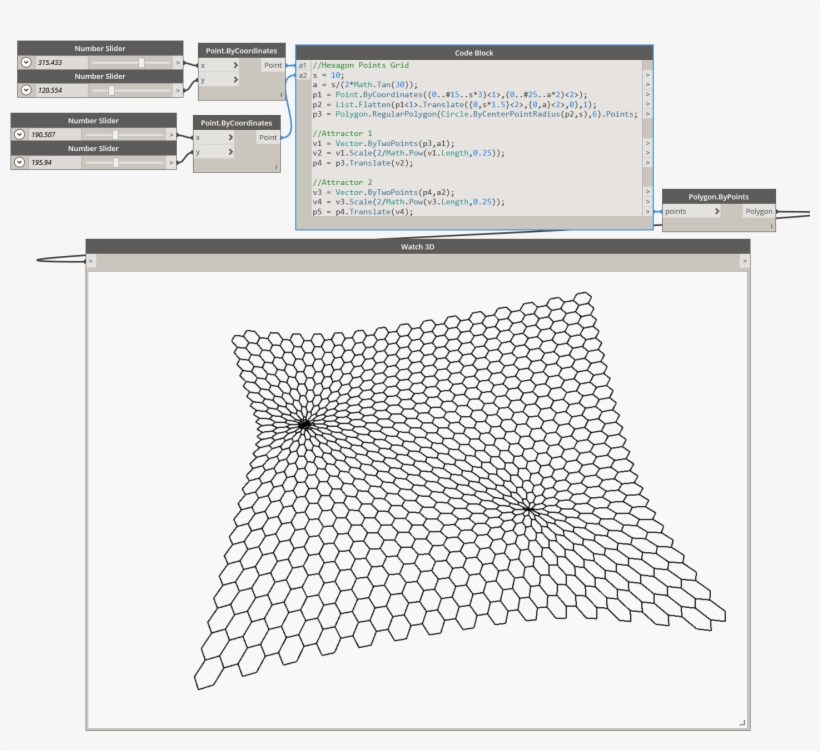Click the slider handle of the 315.433 Number Slider
The width and height of the screenshot is (820, 751).
click(x=140, y=62)
